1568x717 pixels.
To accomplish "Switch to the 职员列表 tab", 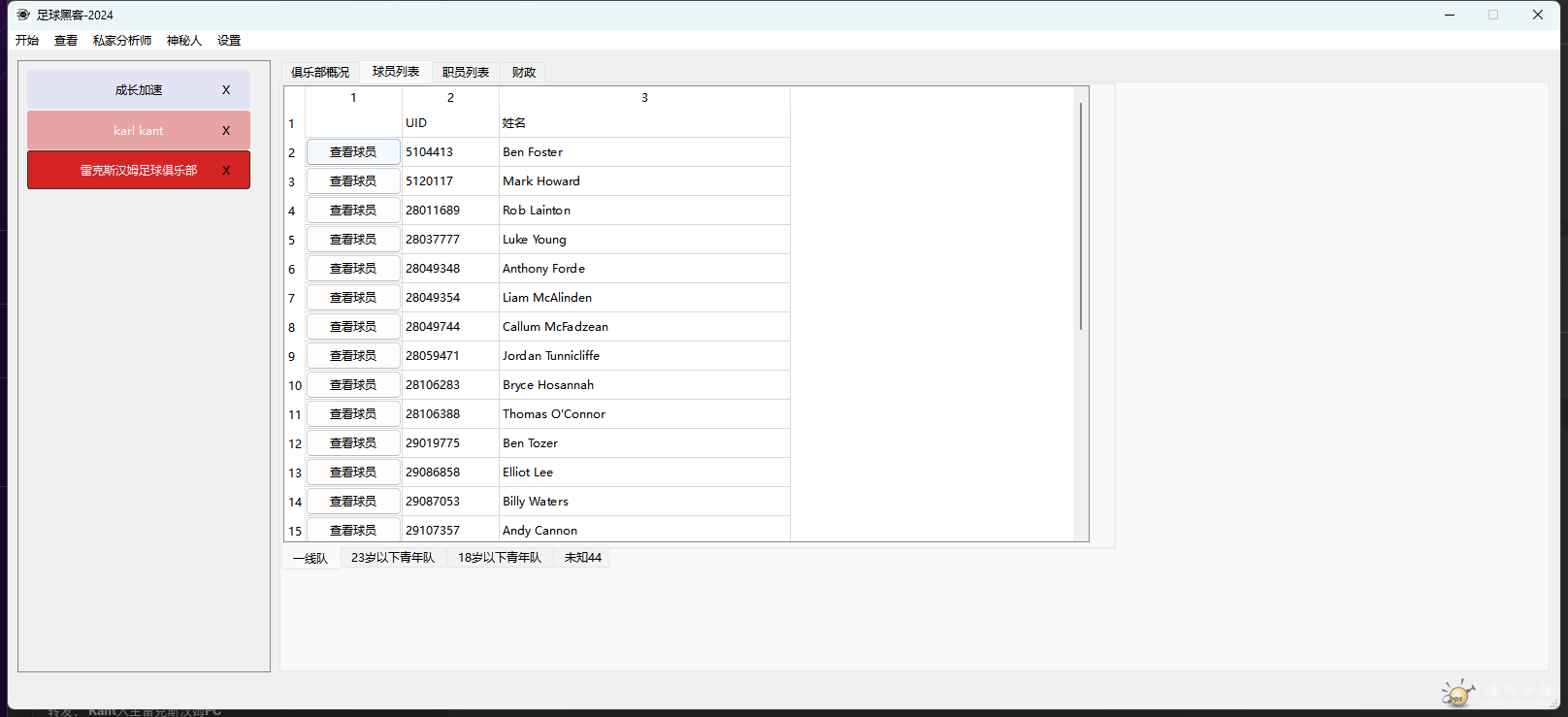I will 466,73.
